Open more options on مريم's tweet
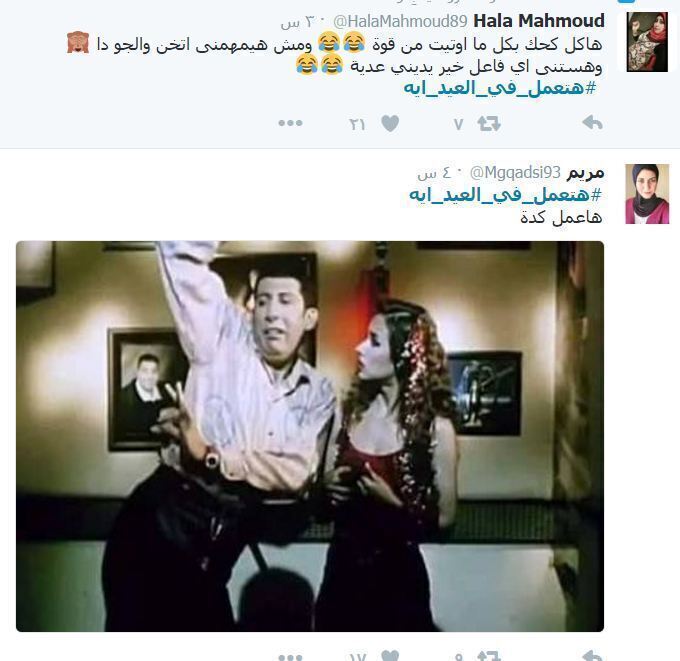The width and height of the screenshot is (680, 661). pyautogui.click(x=290, y=658)
